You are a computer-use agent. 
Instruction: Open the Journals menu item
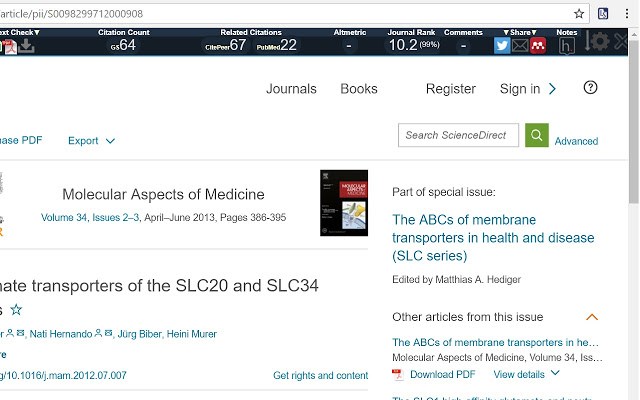[291, 89]
